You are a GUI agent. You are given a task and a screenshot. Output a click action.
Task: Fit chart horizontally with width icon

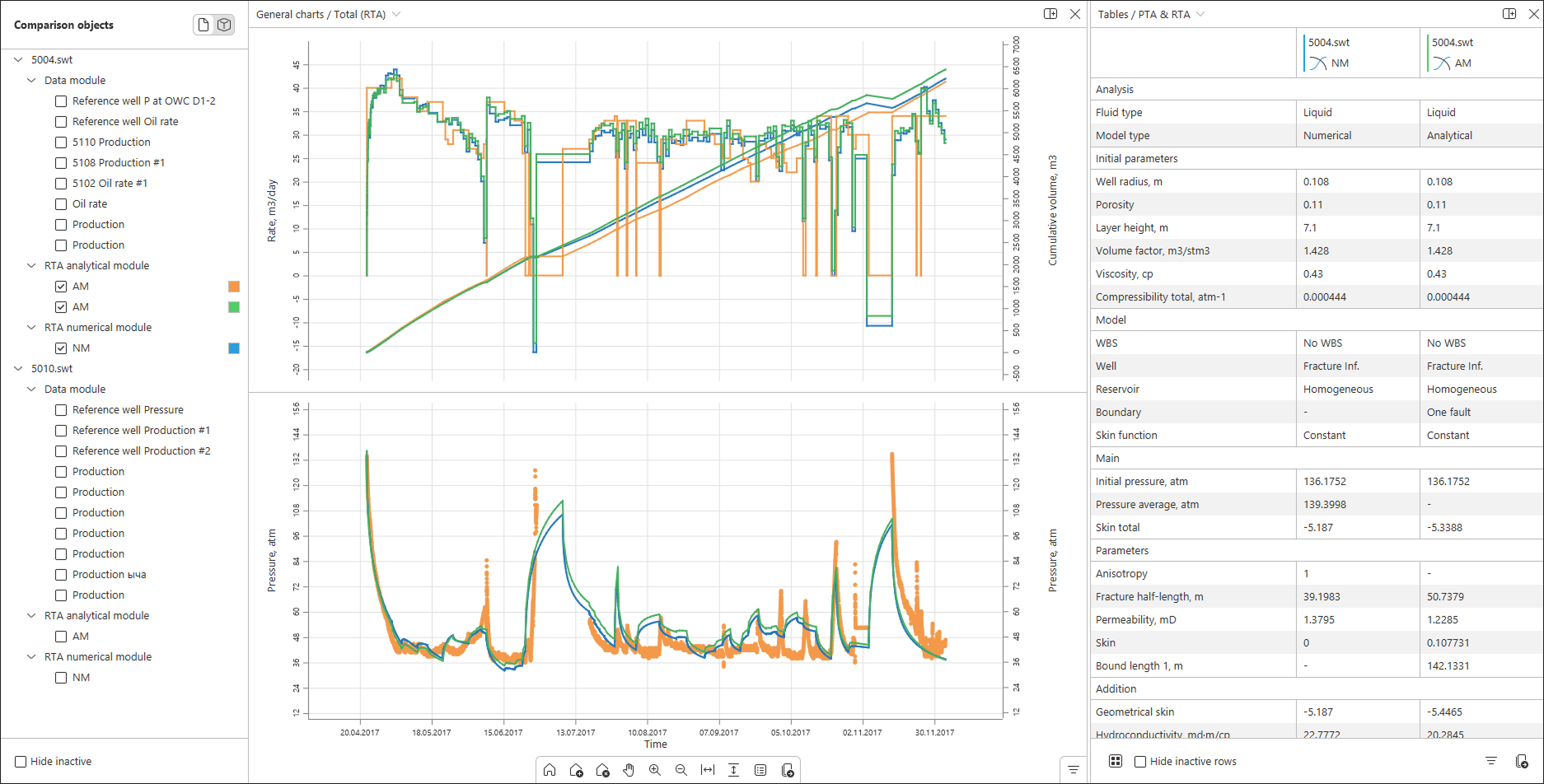pos(708,770)
